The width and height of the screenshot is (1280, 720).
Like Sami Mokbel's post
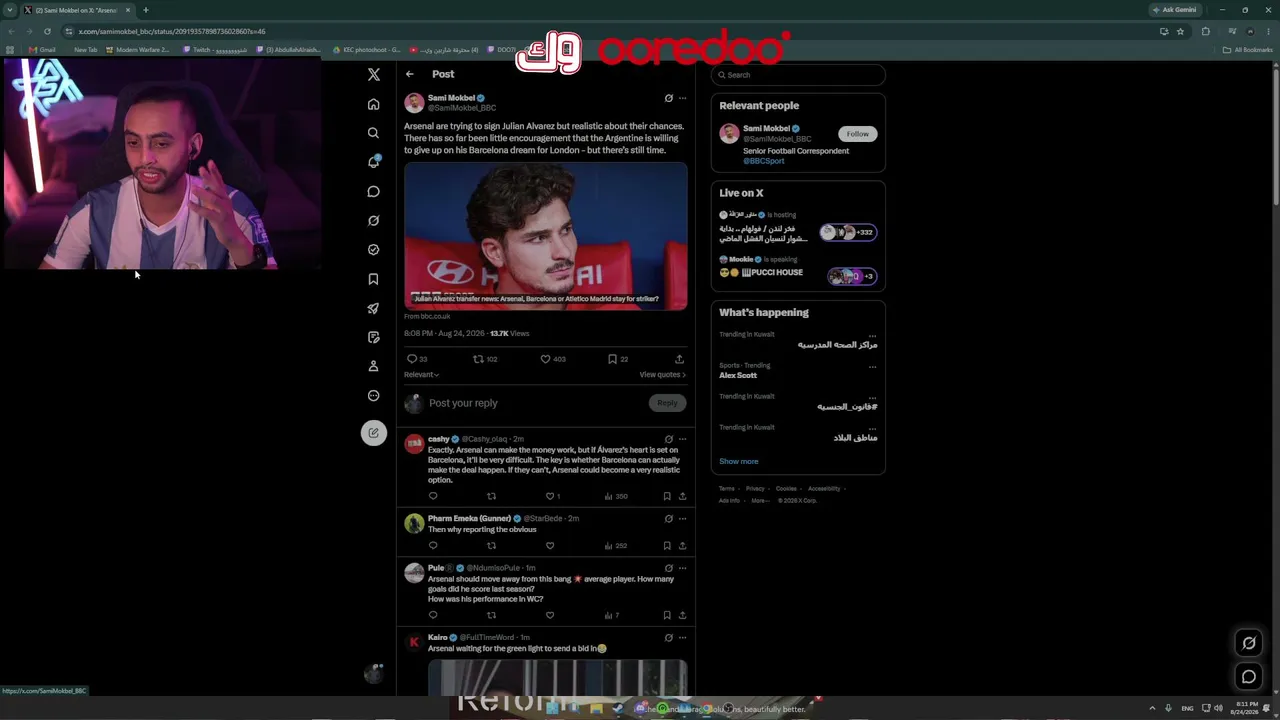tap(545, 359)
